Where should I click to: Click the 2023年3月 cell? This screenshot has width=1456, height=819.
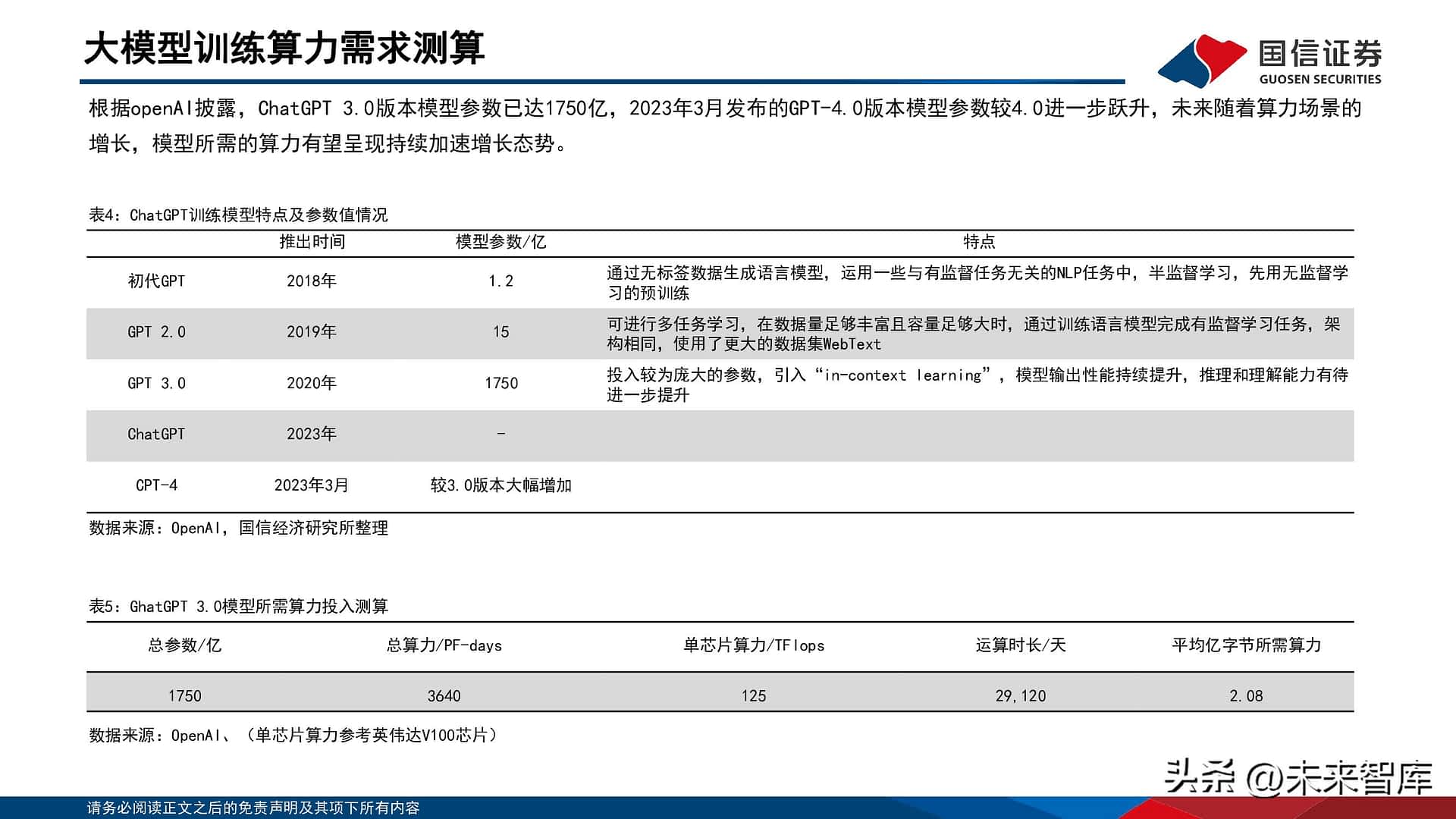(312, 485)
